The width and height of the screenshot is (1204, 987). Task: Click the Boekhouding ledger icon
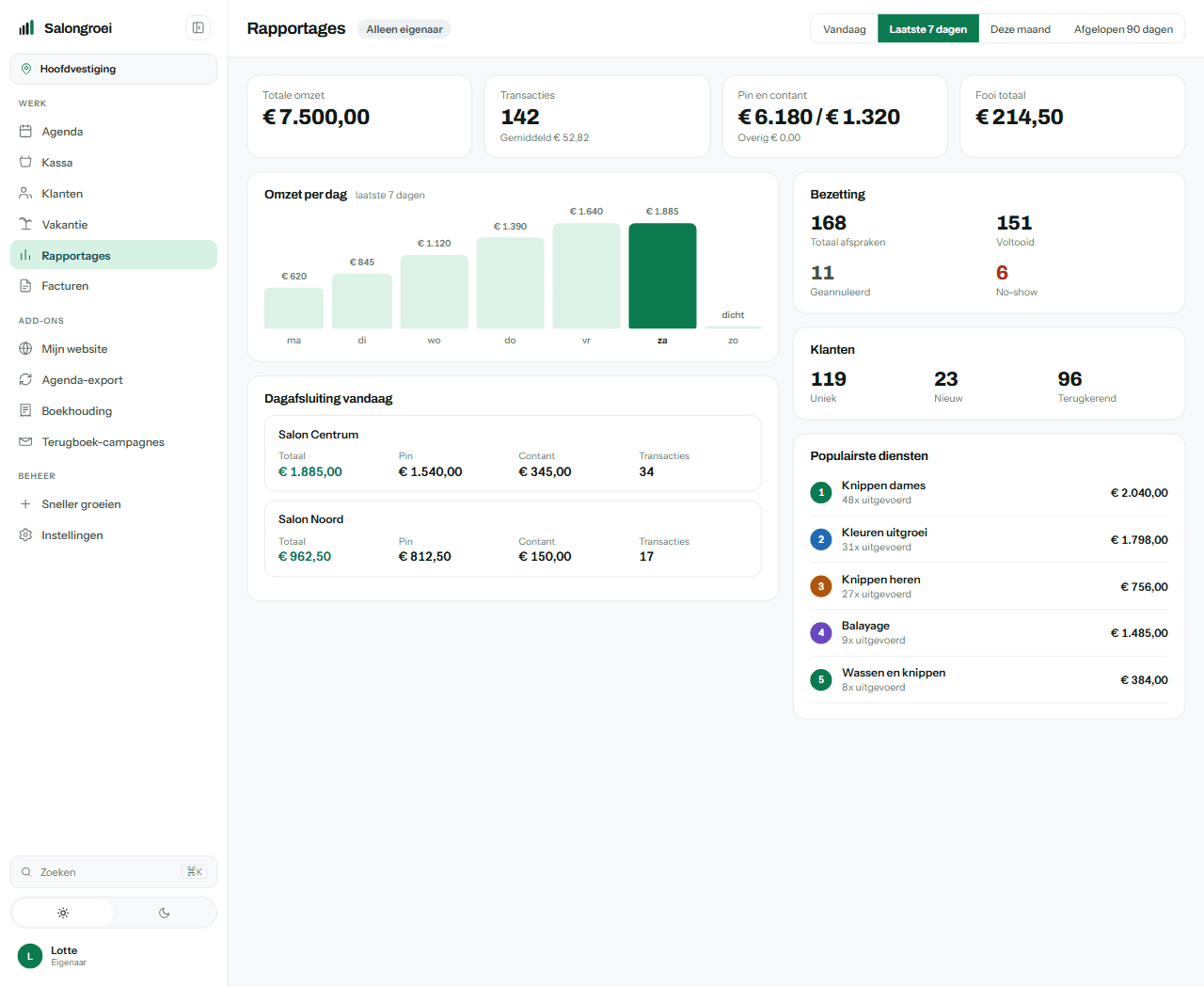25,411
